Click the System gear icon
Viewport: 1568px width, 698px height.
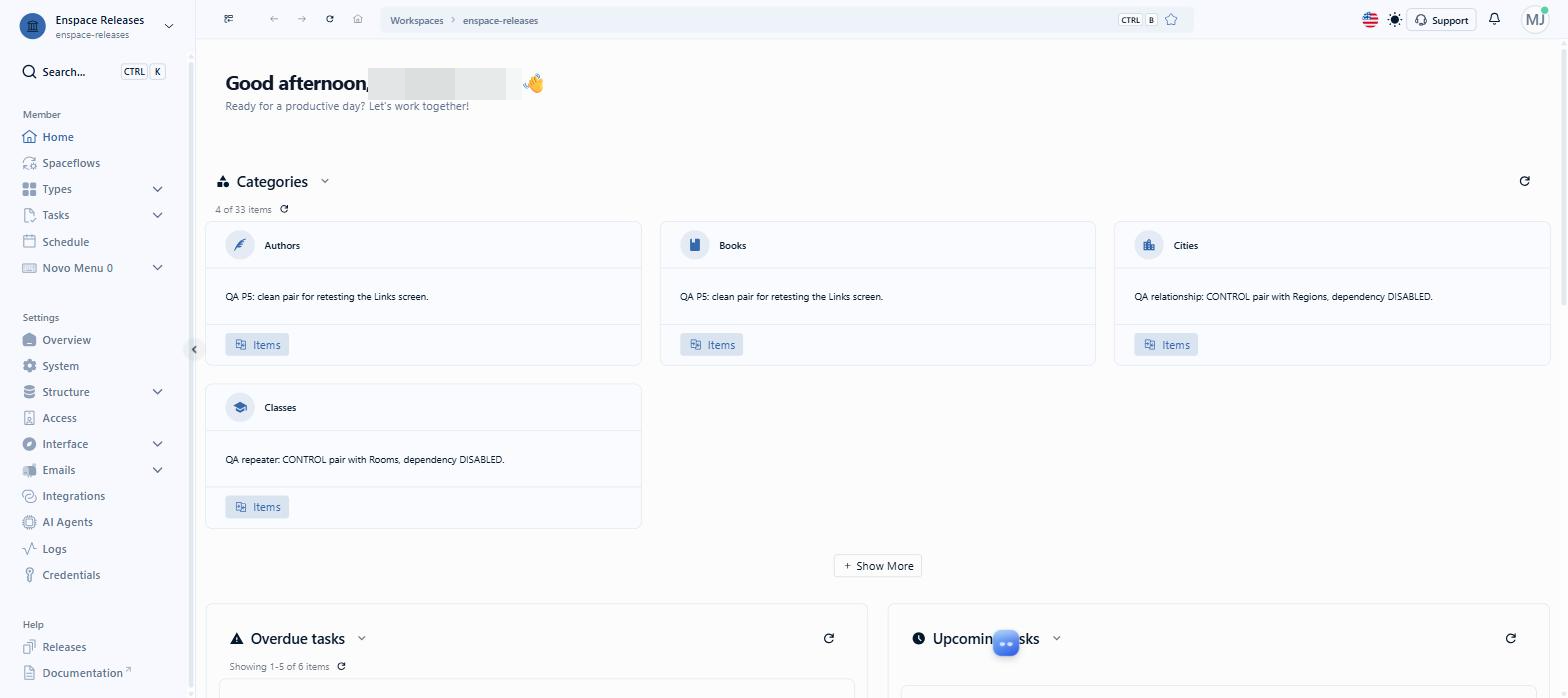click(x=30, y=366)
